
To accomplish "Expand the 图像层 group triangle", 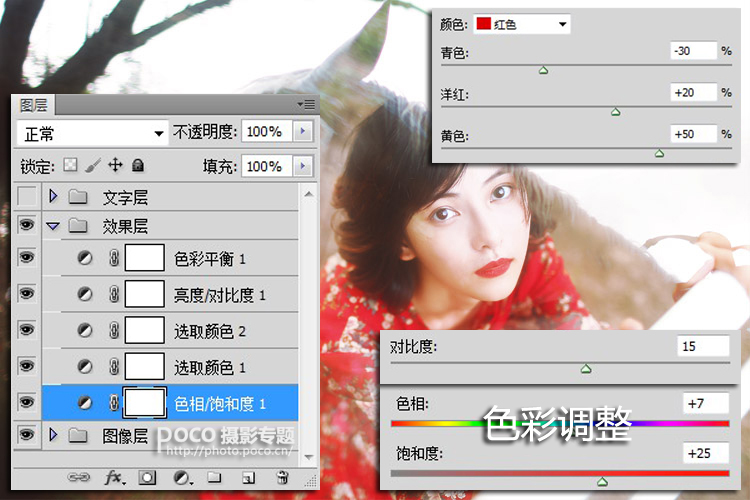I will [53, 434].
